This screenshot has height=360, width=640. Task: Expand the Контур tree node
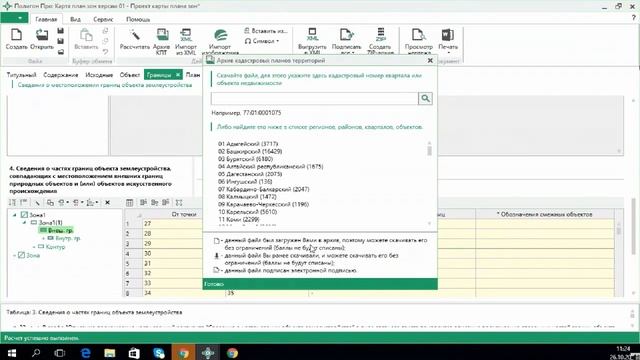pyautogui.click(x=34, y=247)
